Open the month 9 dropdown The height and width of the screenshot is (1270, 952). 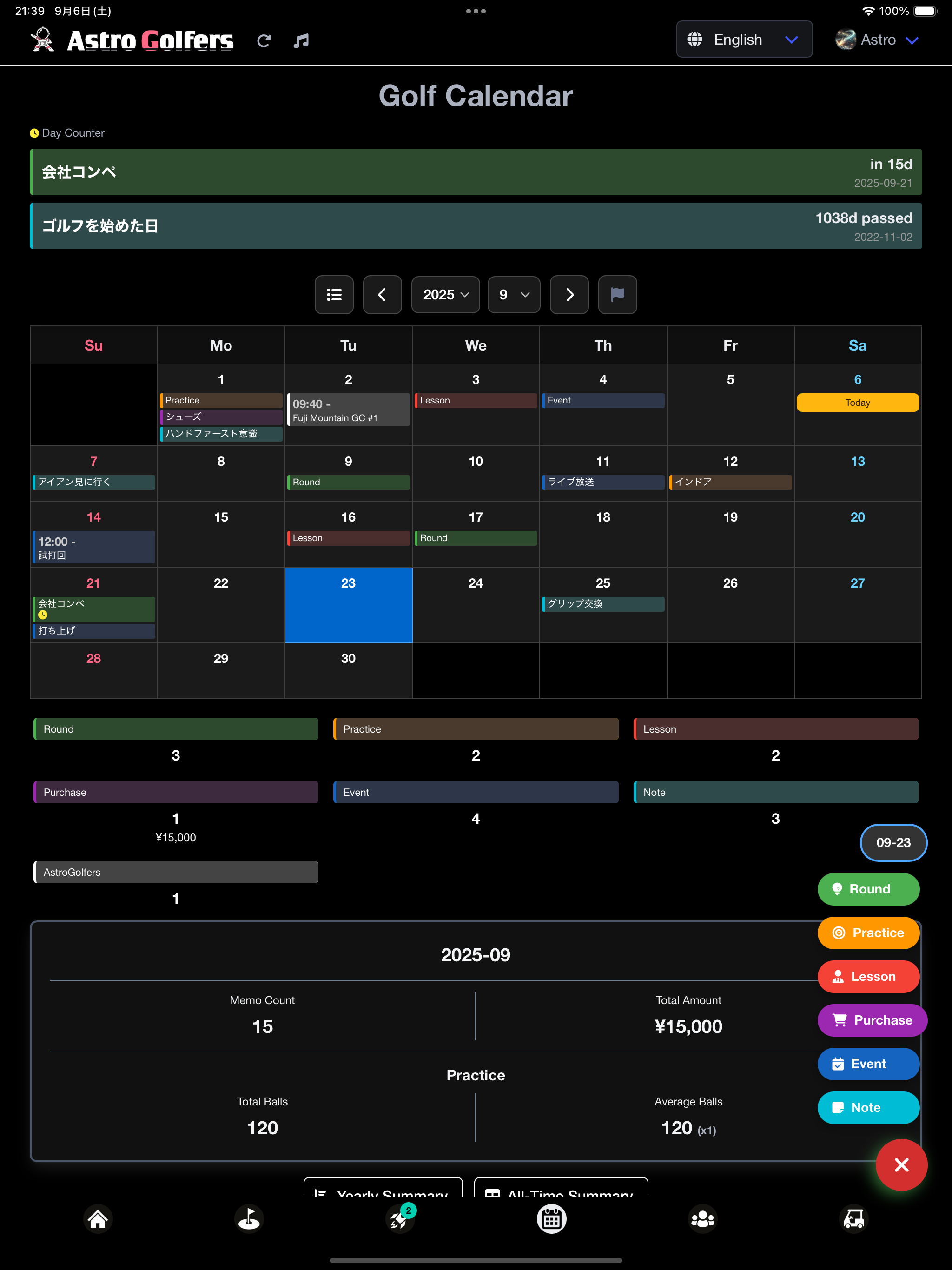tap(514, 295)
